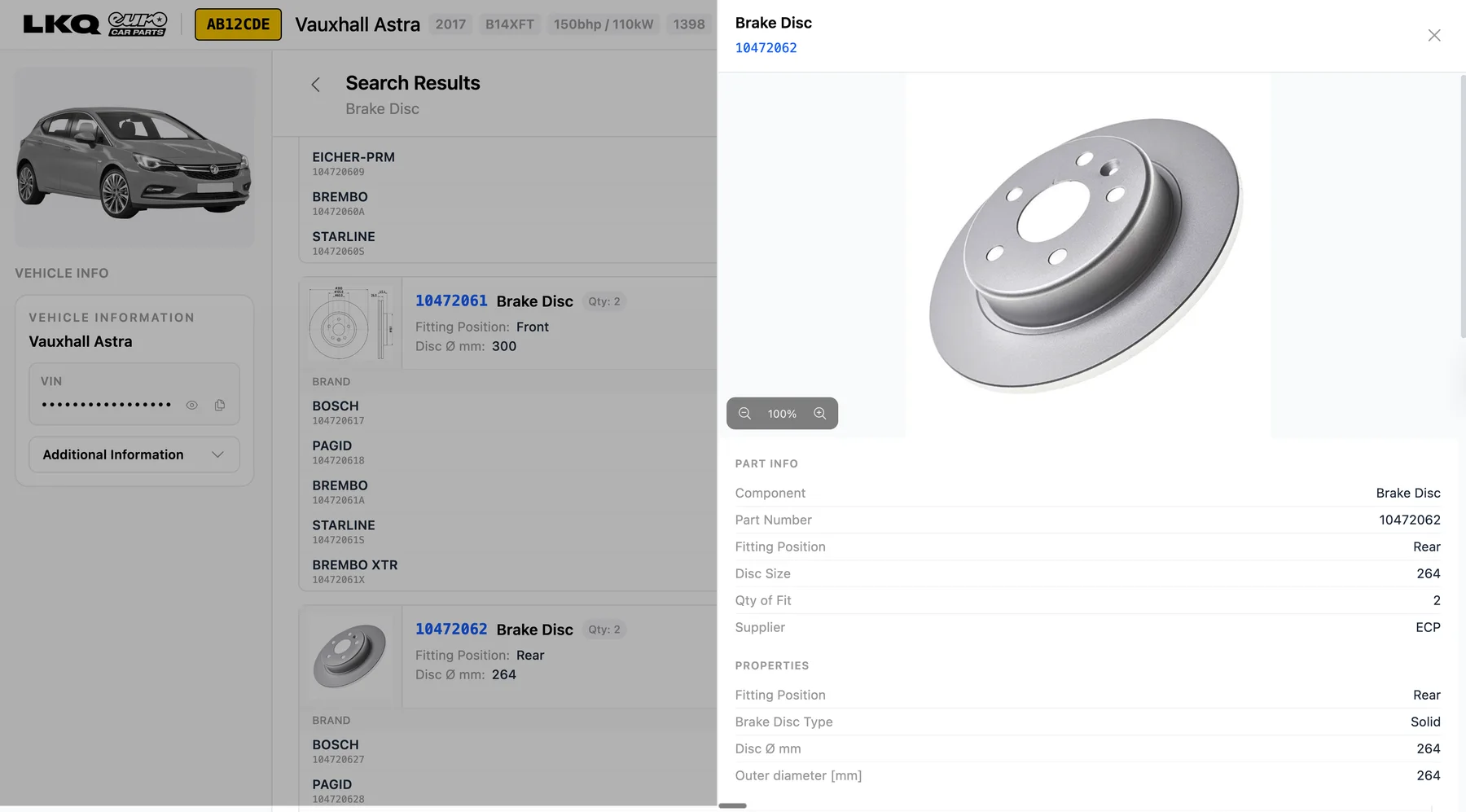Zoom in the brake disc image
This screenshot has height=812, width=1466.
(x=819, y=414)
